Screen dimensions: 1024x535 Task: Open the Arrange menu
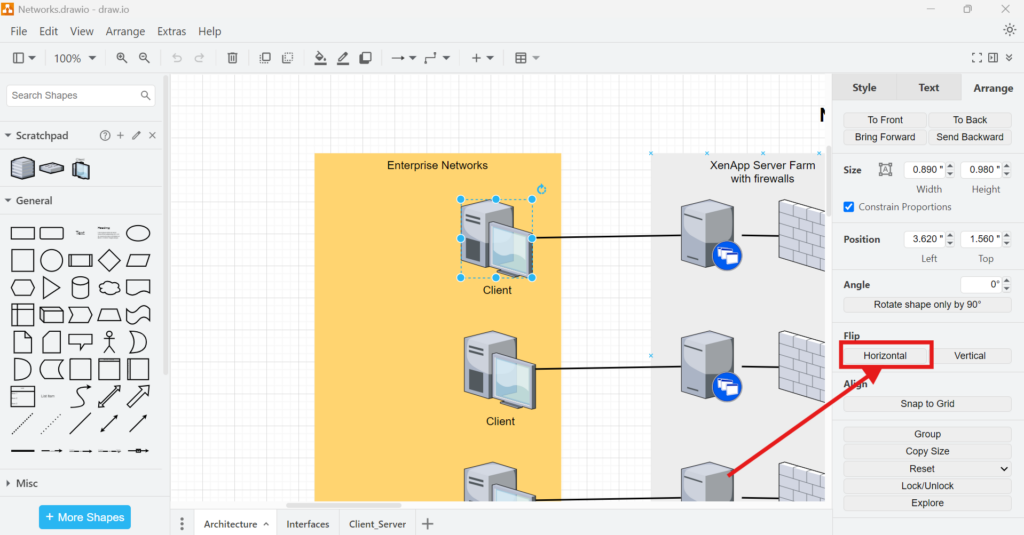pyautogui.click(x=125, y=31)
